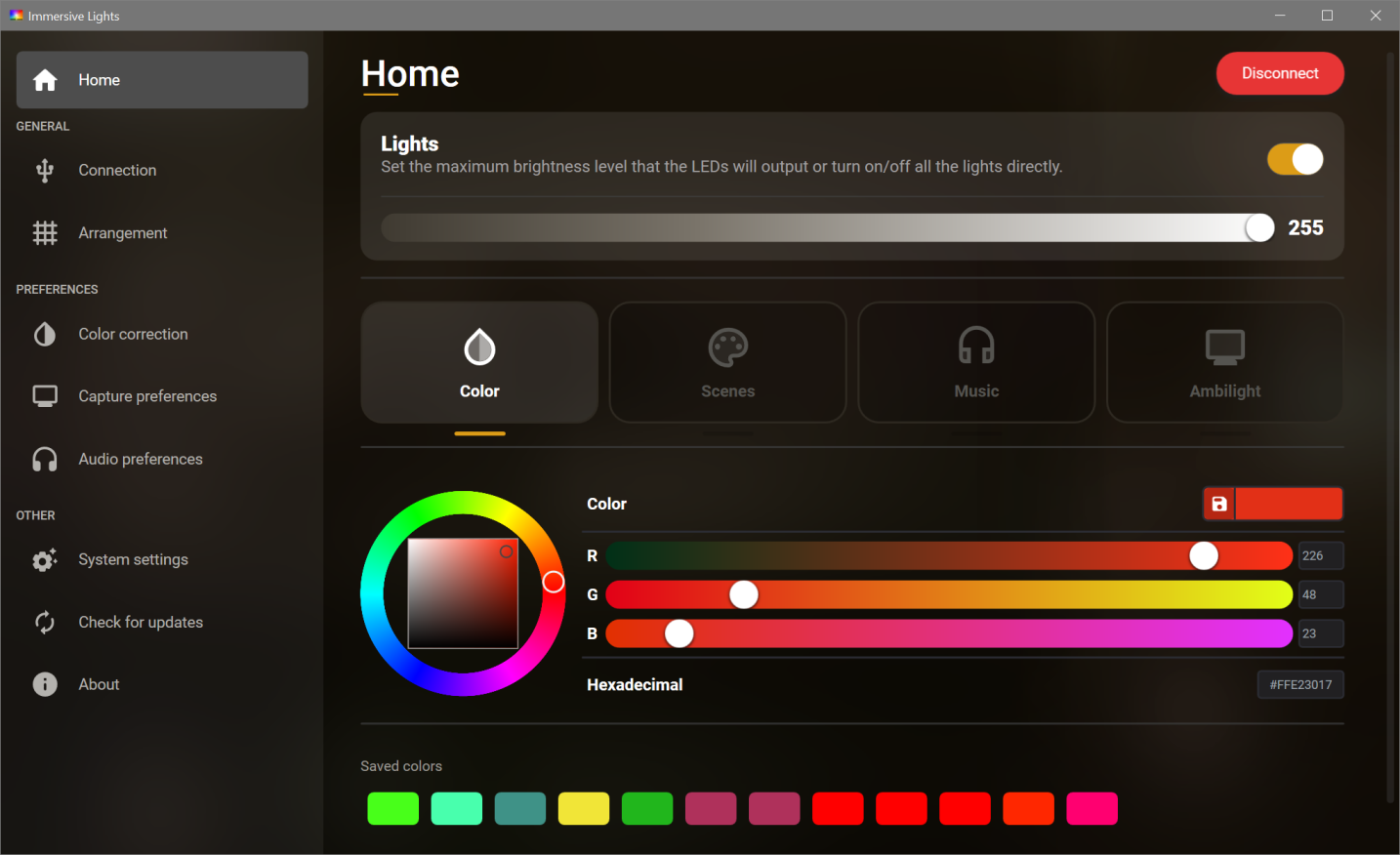Image resolution: width=1400 pixels, height=855 pixels.
Task: Click the green G channel slider handle
Action: (x=744, y=594)
